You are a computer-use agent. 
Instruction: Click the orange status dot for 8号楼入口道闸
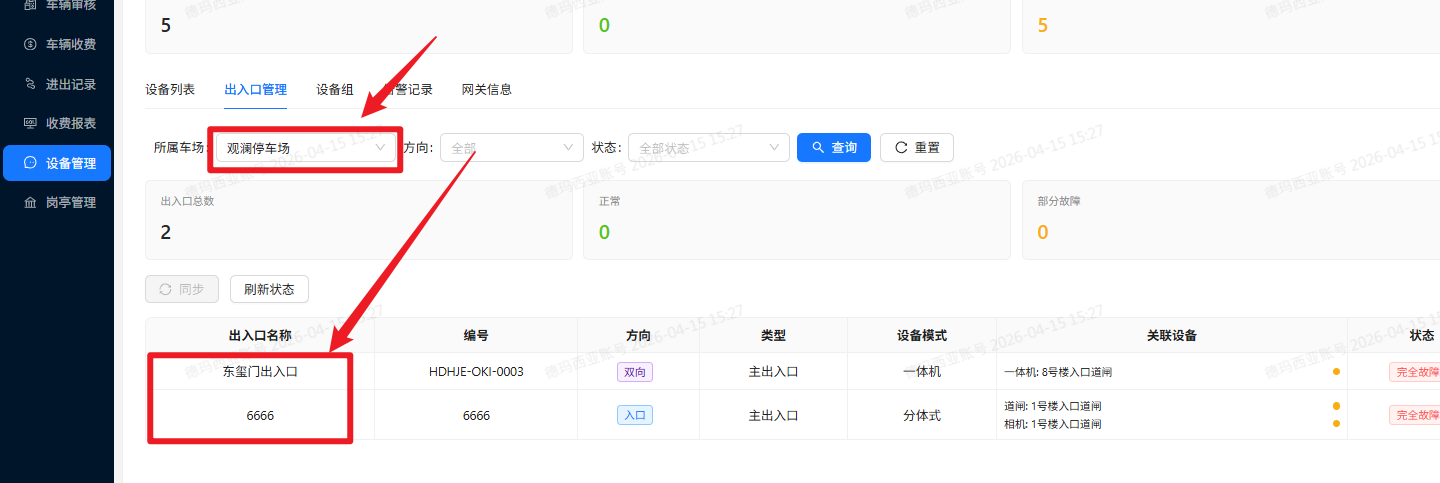point(1336,372)
